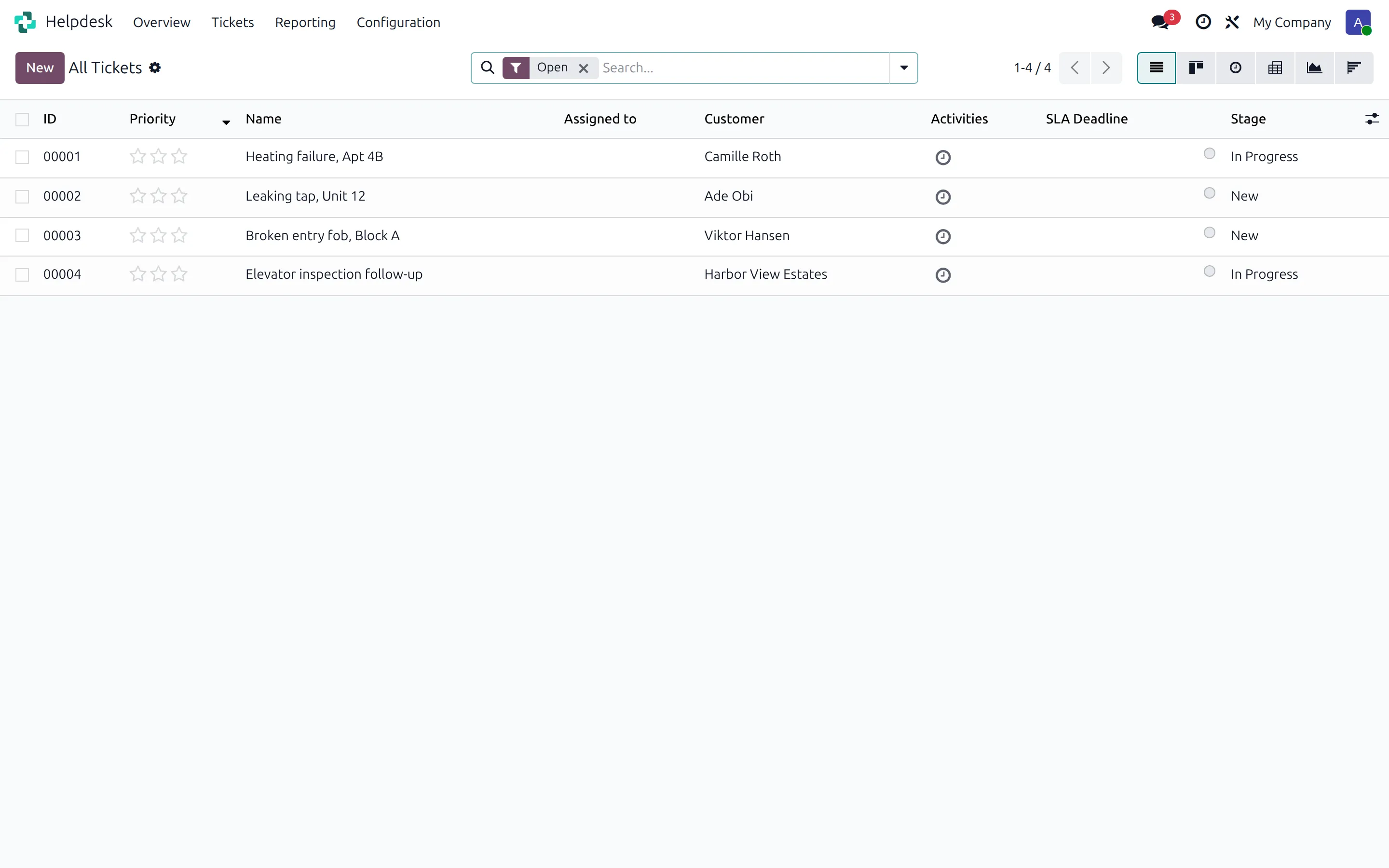The image size is (1389, 868).
Task: Open the Configuration menu
Action: pyautogui.click(x=398, y=22)
